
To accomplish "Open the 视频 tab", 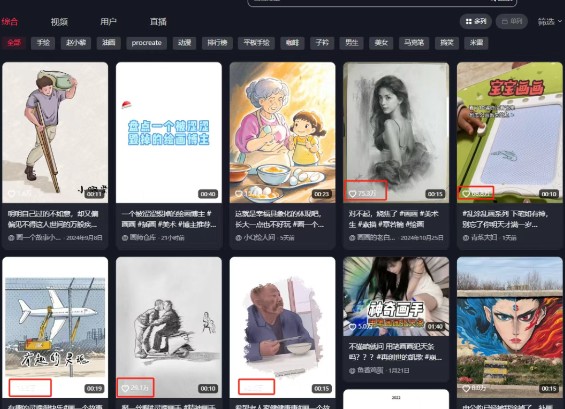I will pos(59,22).
